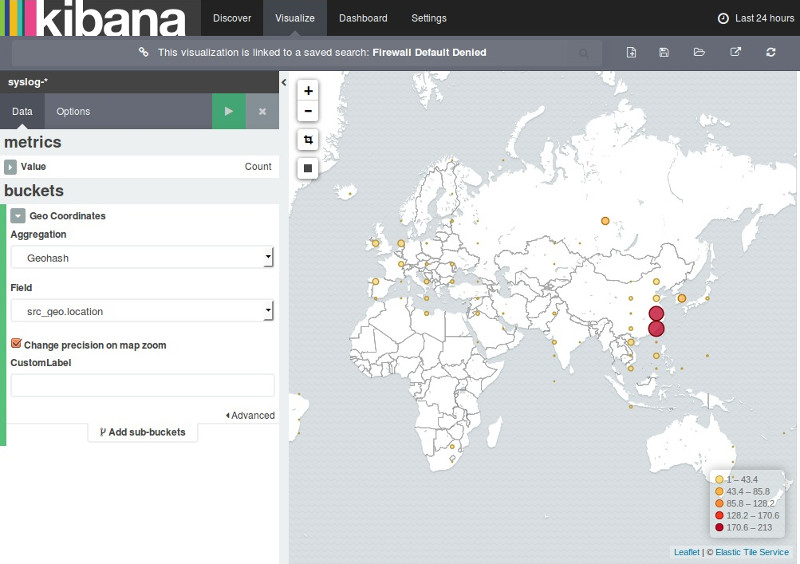Image resolution: width=800 pixels, height=564 pixels.
Task: Click the new visualization icon
Action: point(631,52)
